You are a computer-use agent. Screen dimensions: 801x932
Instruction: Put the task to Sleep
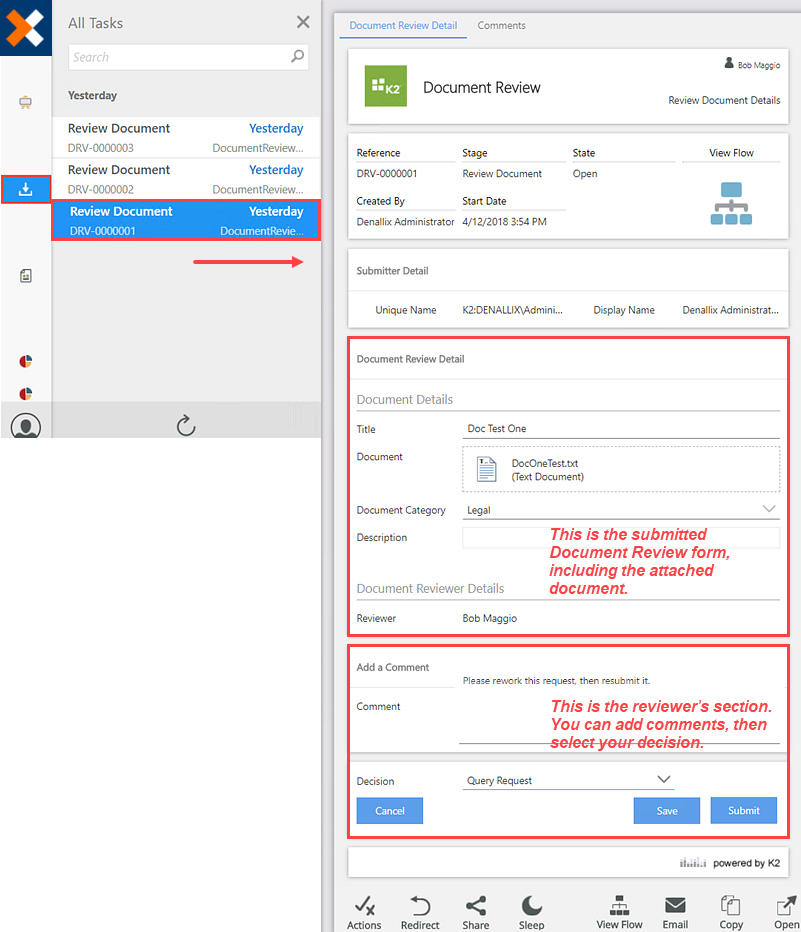click(x=531, y=912)
